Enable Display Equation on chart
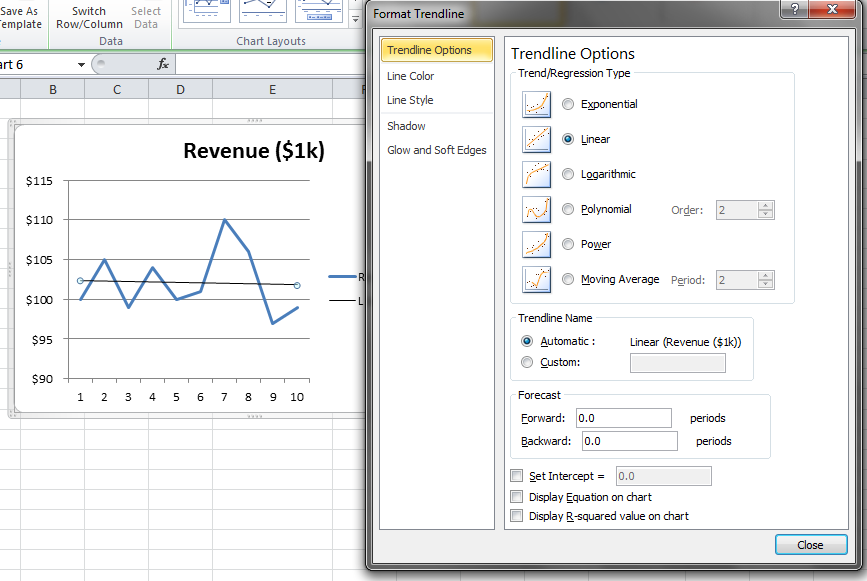 click(x=516, y=496)
